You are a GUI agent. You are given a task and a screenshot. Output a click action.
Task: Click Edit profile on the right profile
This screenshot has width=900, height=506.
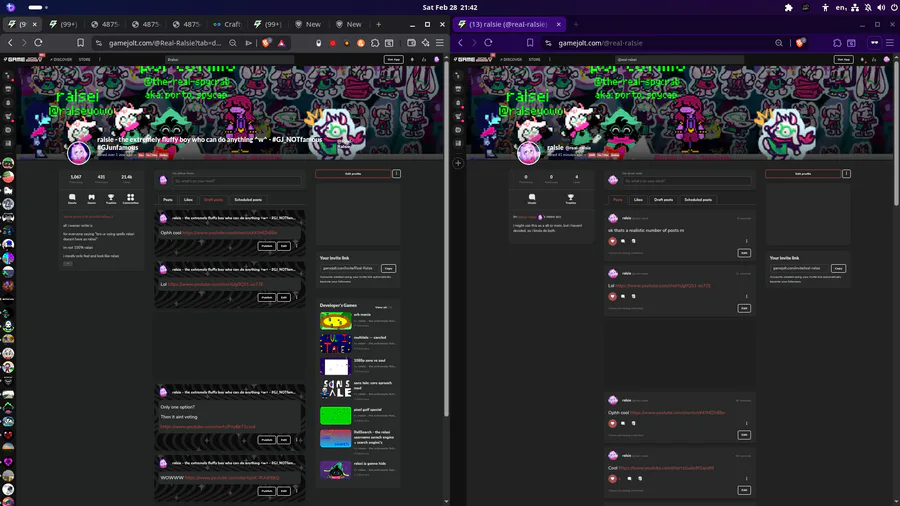pos(803,173)
